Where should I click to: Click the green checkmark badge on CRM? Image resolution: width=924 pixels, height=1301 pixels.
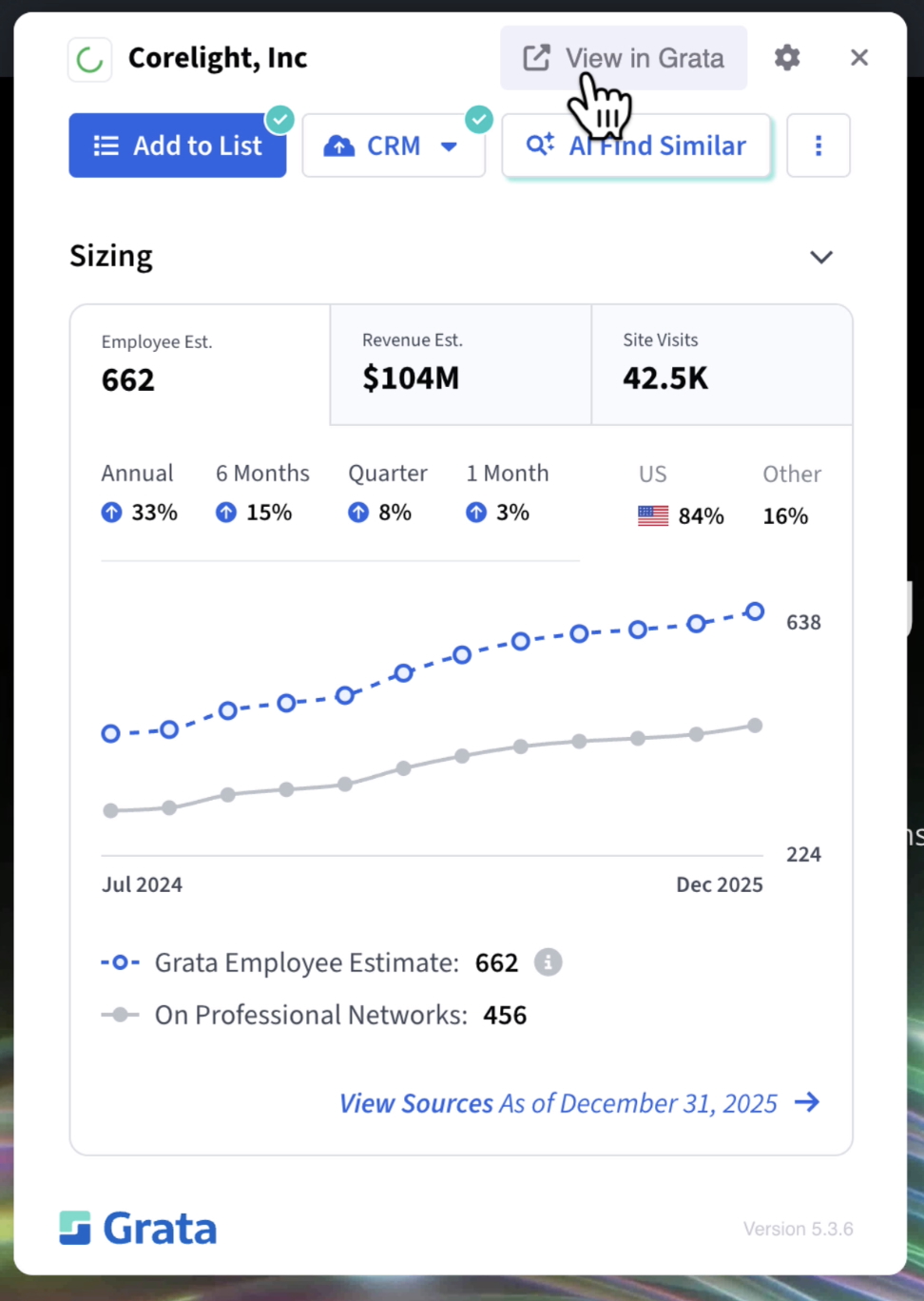click(x=479, y=119)
